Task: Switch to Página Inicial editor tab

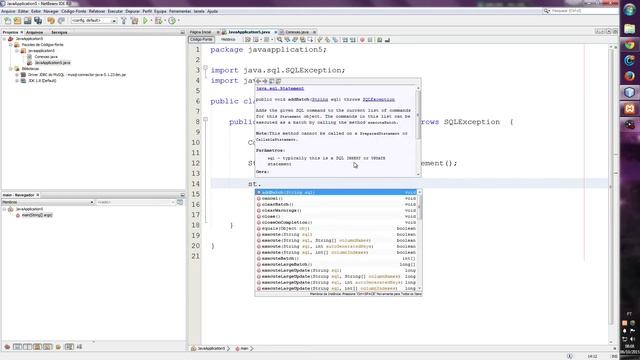Action: pos(201,32)
